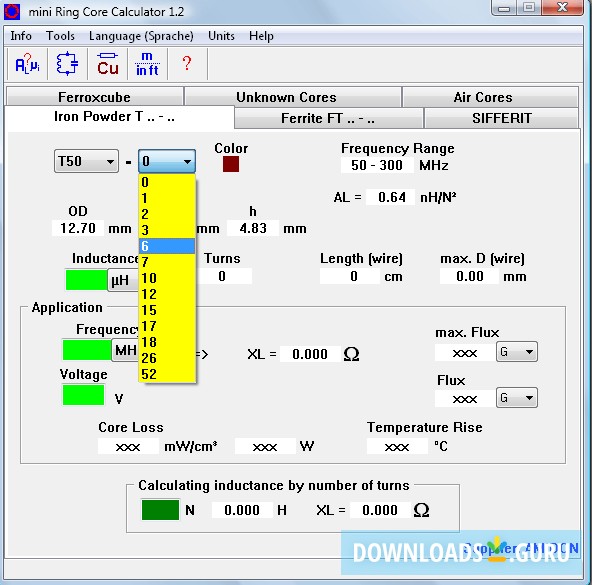Open the T50 core size dropdown

pos(86,161)
